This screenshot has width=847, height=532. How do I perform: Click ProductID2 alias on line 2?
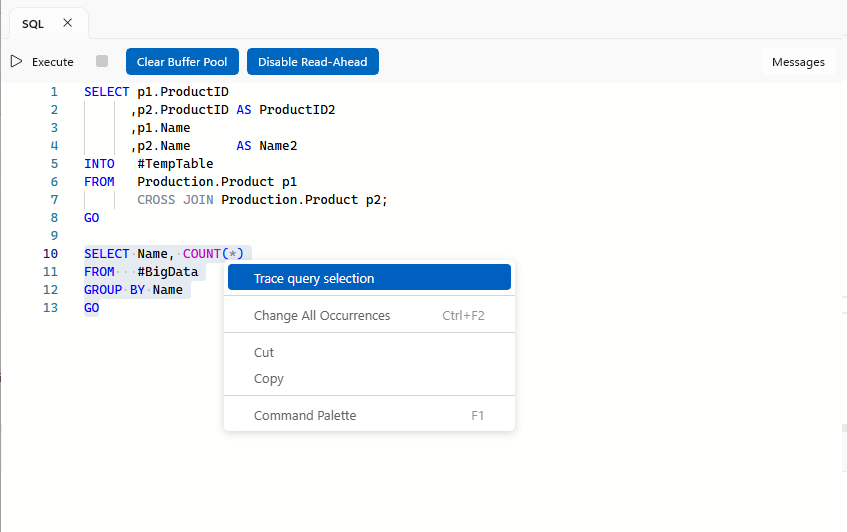[x=297, y=110]
